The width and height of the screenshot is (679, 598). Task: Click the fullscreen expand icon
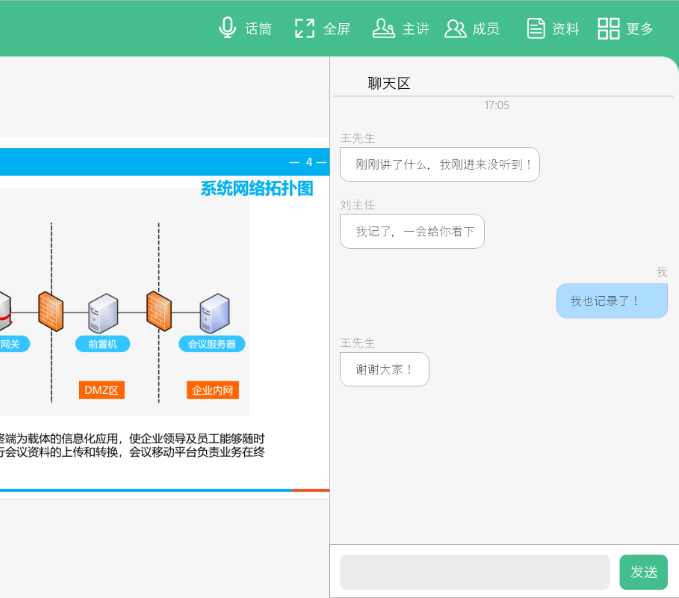point(304,29)
